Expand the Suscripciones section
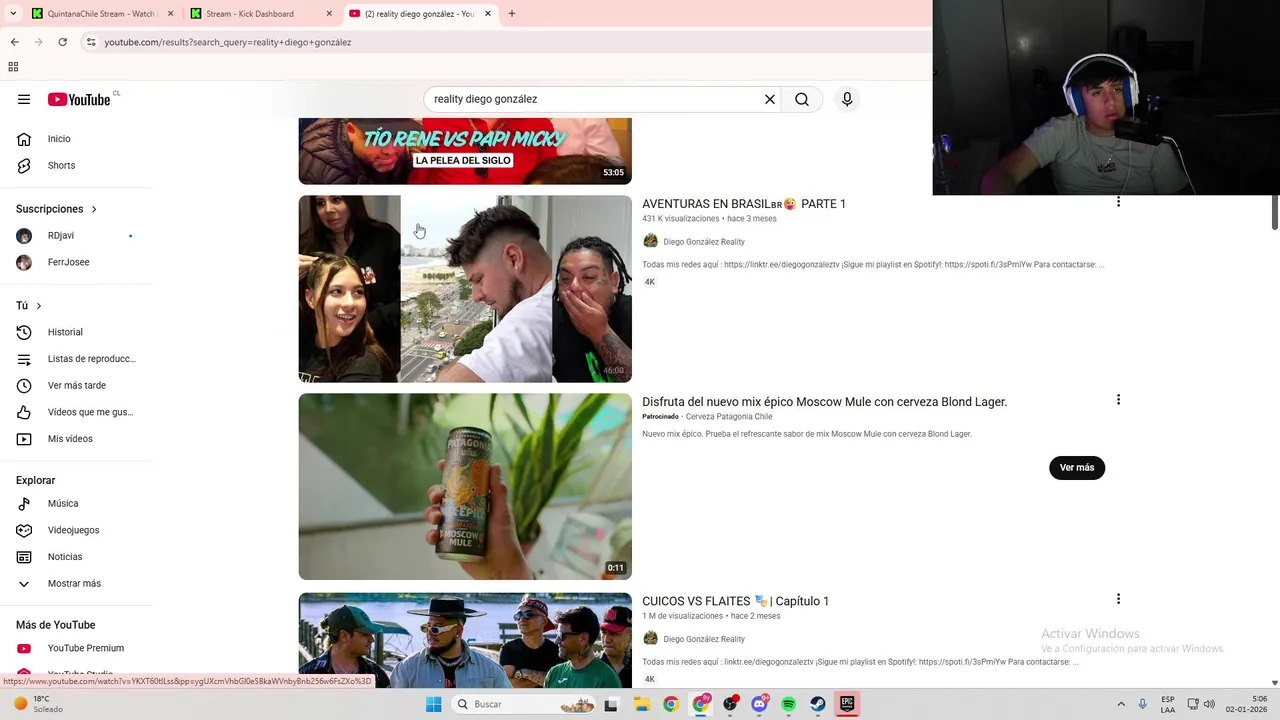 (x=57, y=209)
